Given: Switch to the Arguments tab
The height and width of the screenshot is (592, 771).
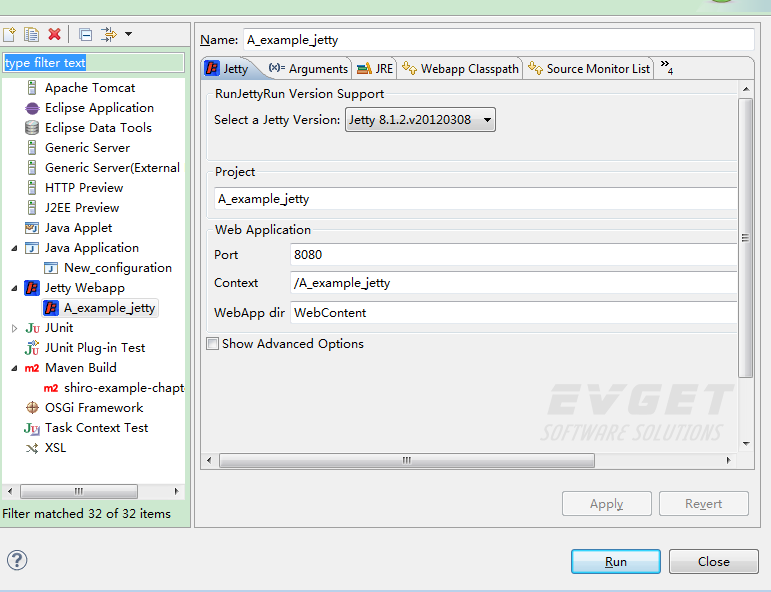Looking at the screenshot, I should click(x=308, y=68).
